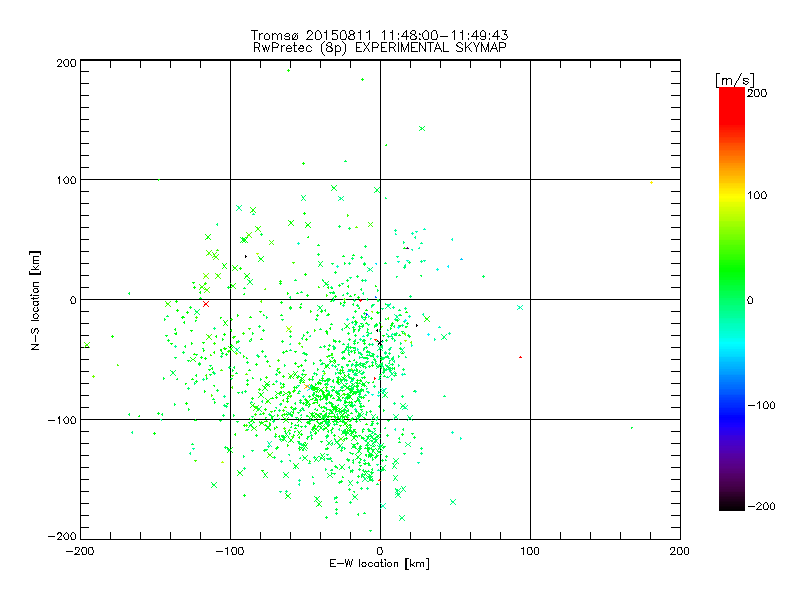800x600 pixels.
Task: Click the 'N-S location [km]' axis label
Action: [35, 301]
